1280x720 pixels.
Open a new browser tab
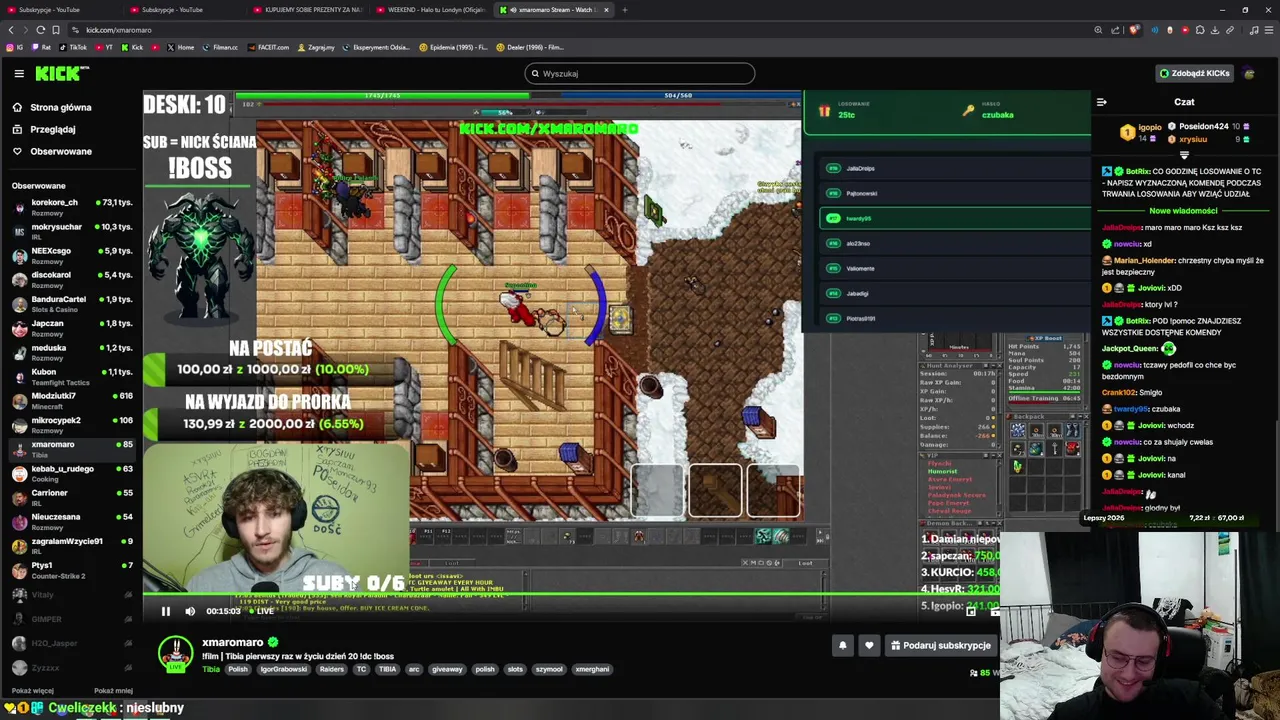(x=625, y=10)
